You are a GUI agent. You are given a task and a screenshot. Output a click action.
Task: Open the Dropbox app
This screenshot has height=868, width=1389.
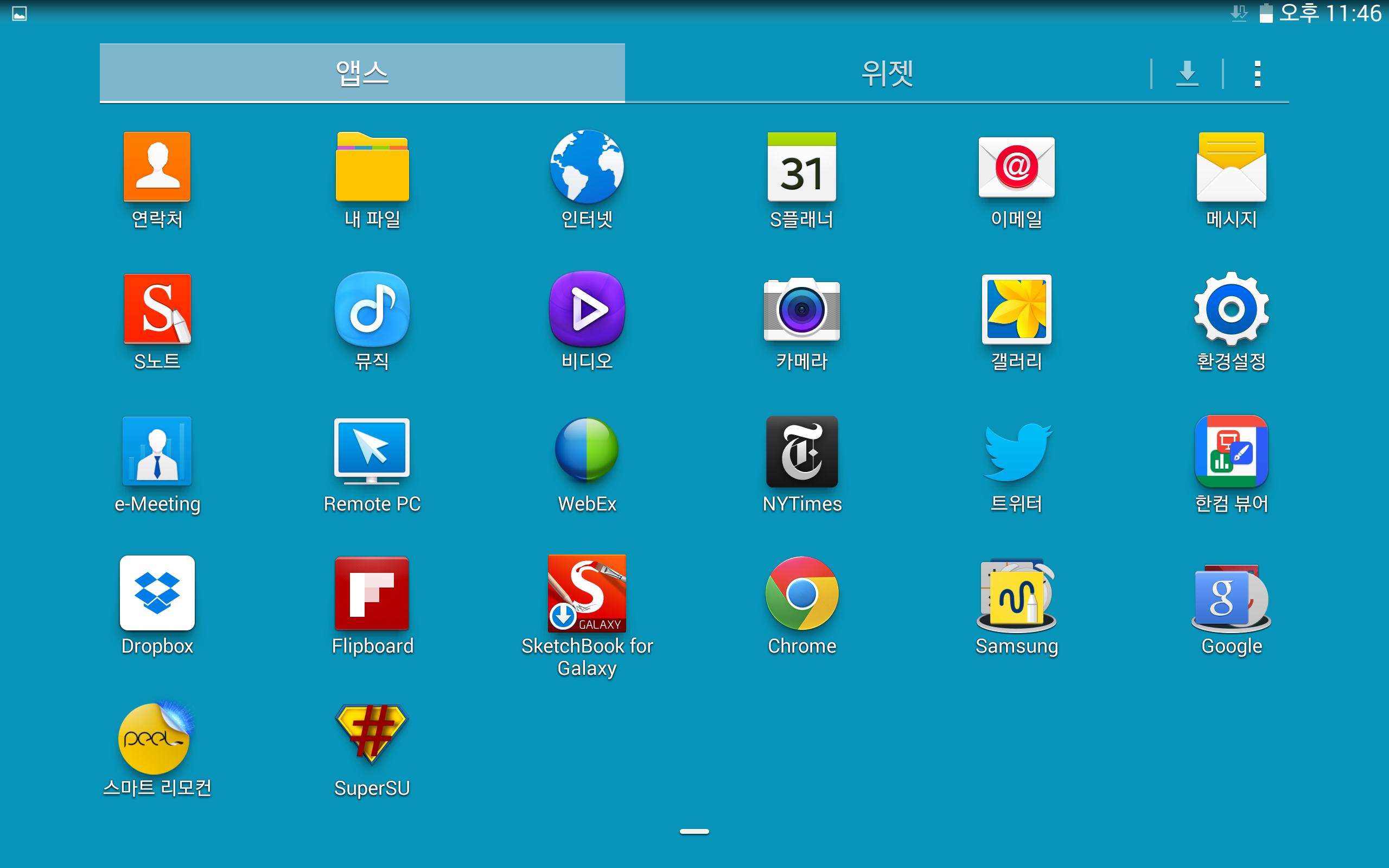[x=157, y=593]
